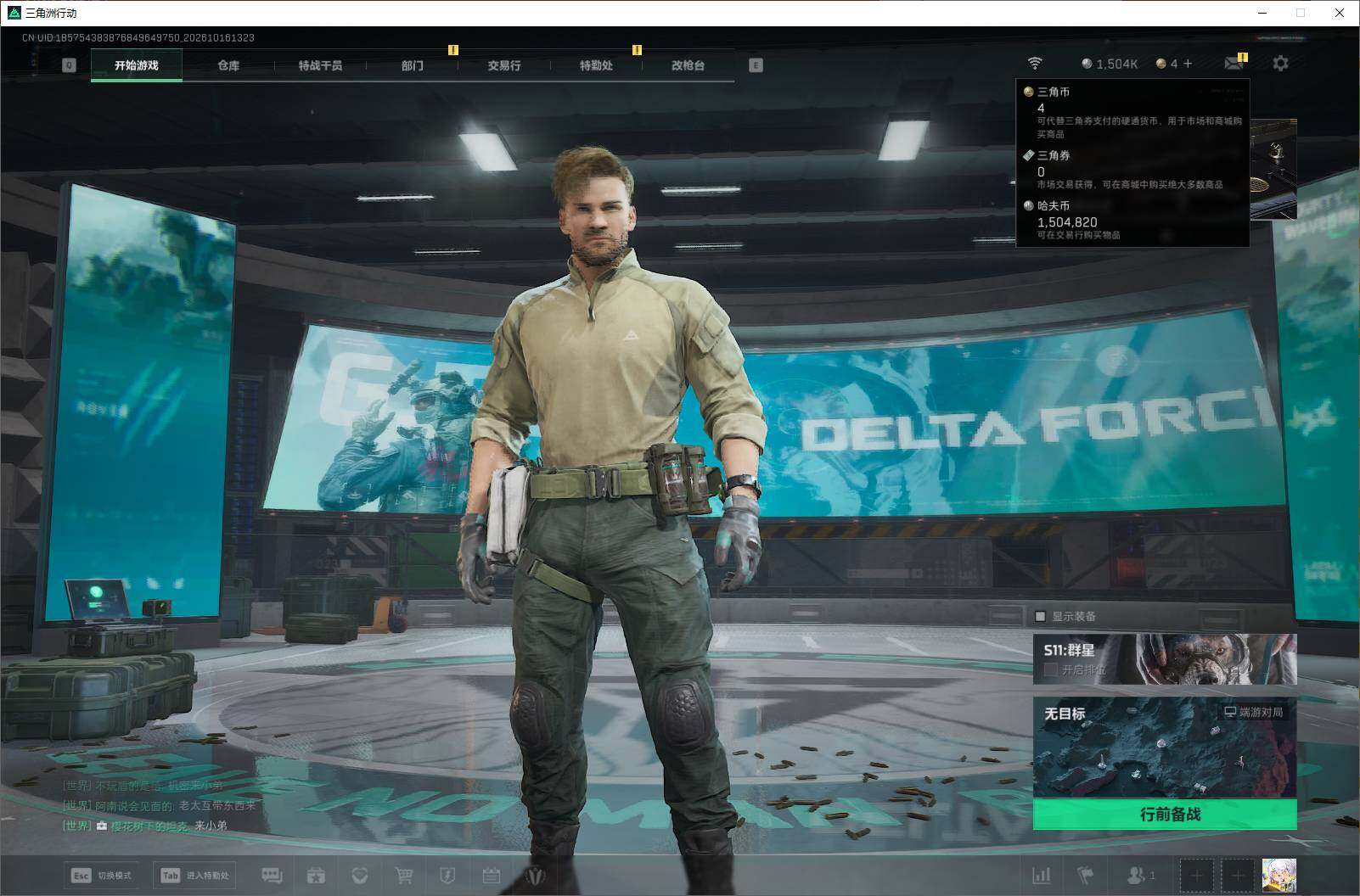
Task: Add Delta coins with the plus sign
Action: pyautogui.click(x=1187, y=64)
